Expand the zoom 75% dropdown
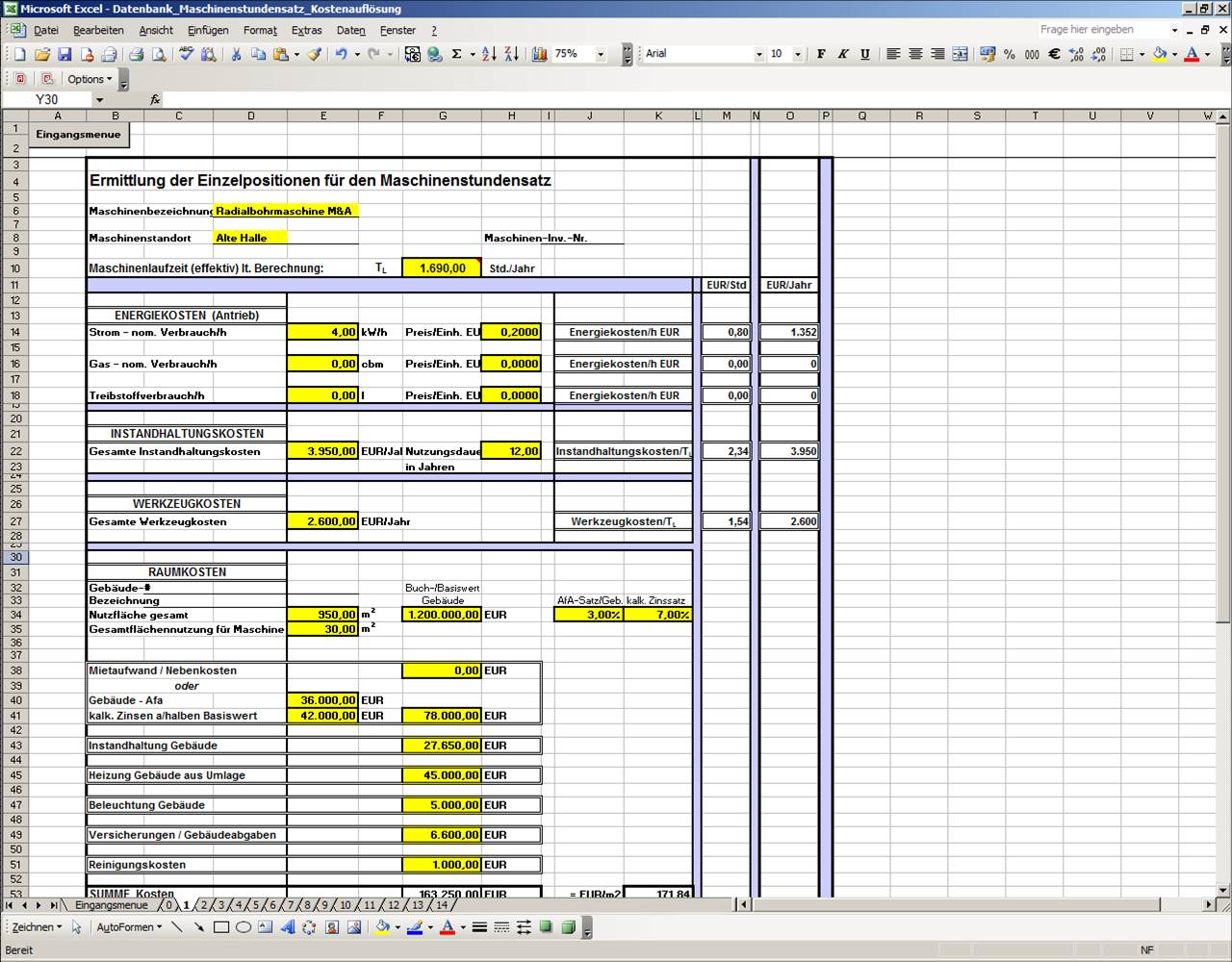Viewport: 1232px width, 962px height. pyautogui.click(x=601, y=55)
